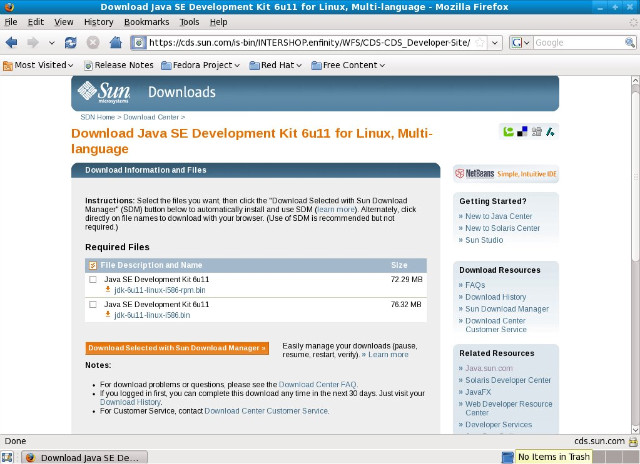Open the address bar URL history dropdown
The width and height of the screenshot is (640, 464).
tap(495, 42)
